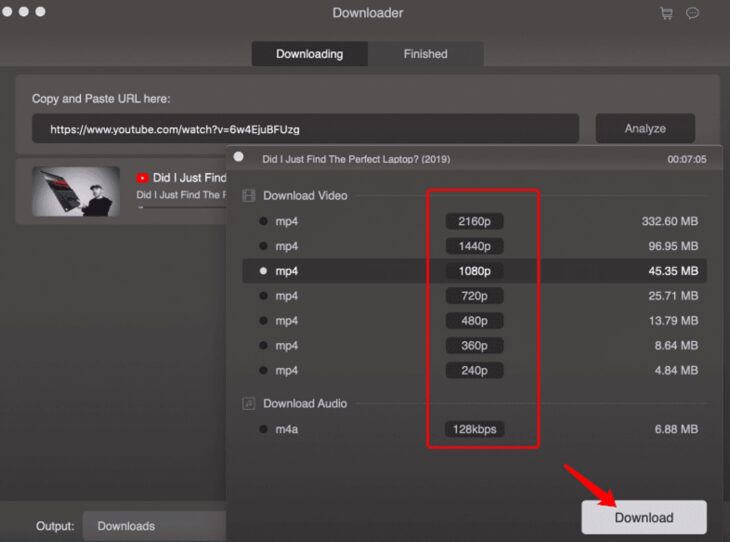The image size is (730, 542).
Task: Choose the 360p quality row
Action: tap(475, 346)
